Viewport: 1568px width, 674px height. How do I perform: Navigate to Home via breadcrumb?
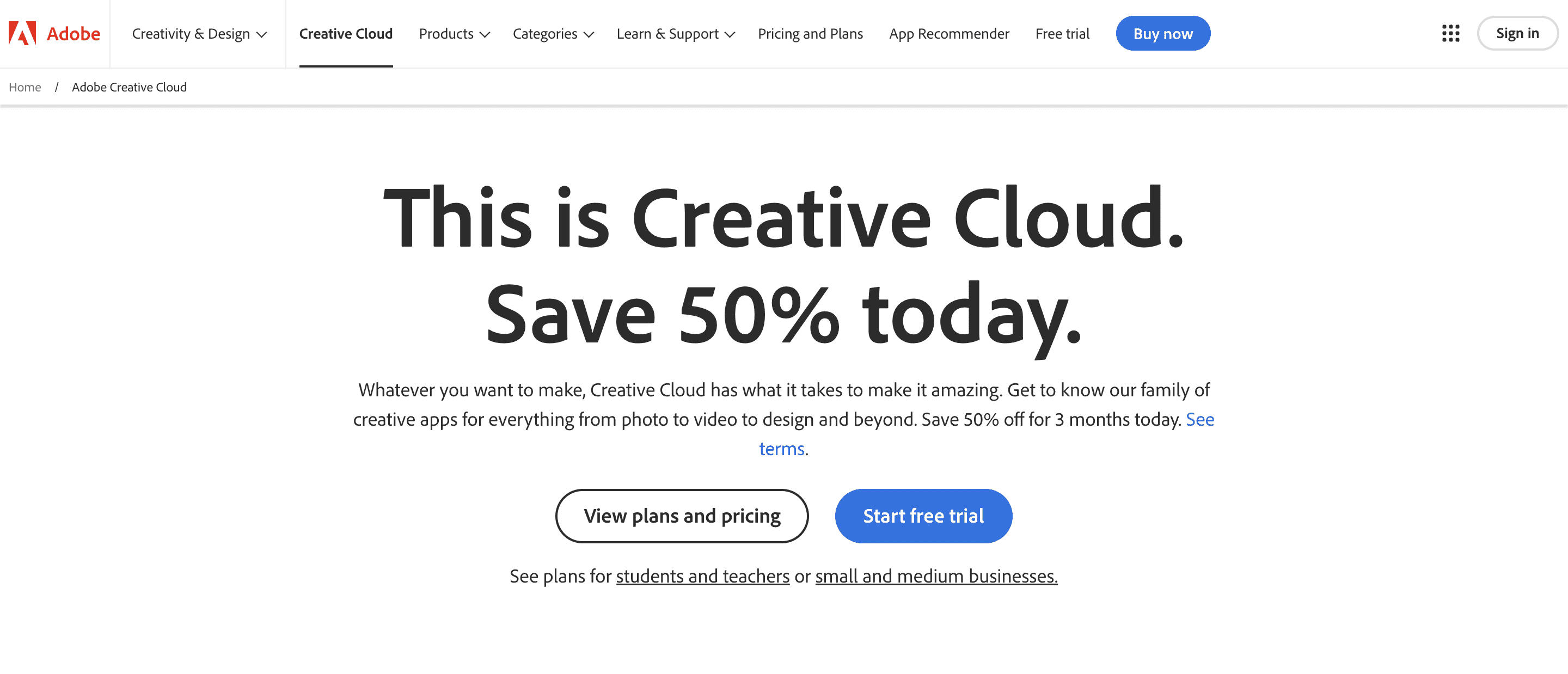coord(25,87)
